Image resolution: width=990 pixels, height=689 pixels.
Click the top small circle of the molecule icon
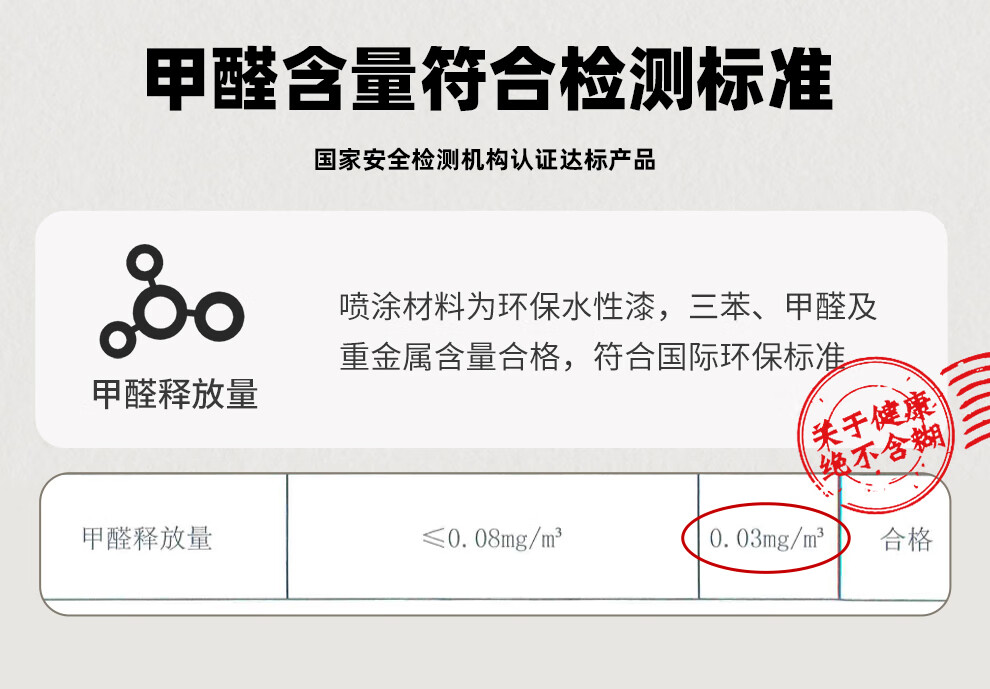[x=145, y=262]
